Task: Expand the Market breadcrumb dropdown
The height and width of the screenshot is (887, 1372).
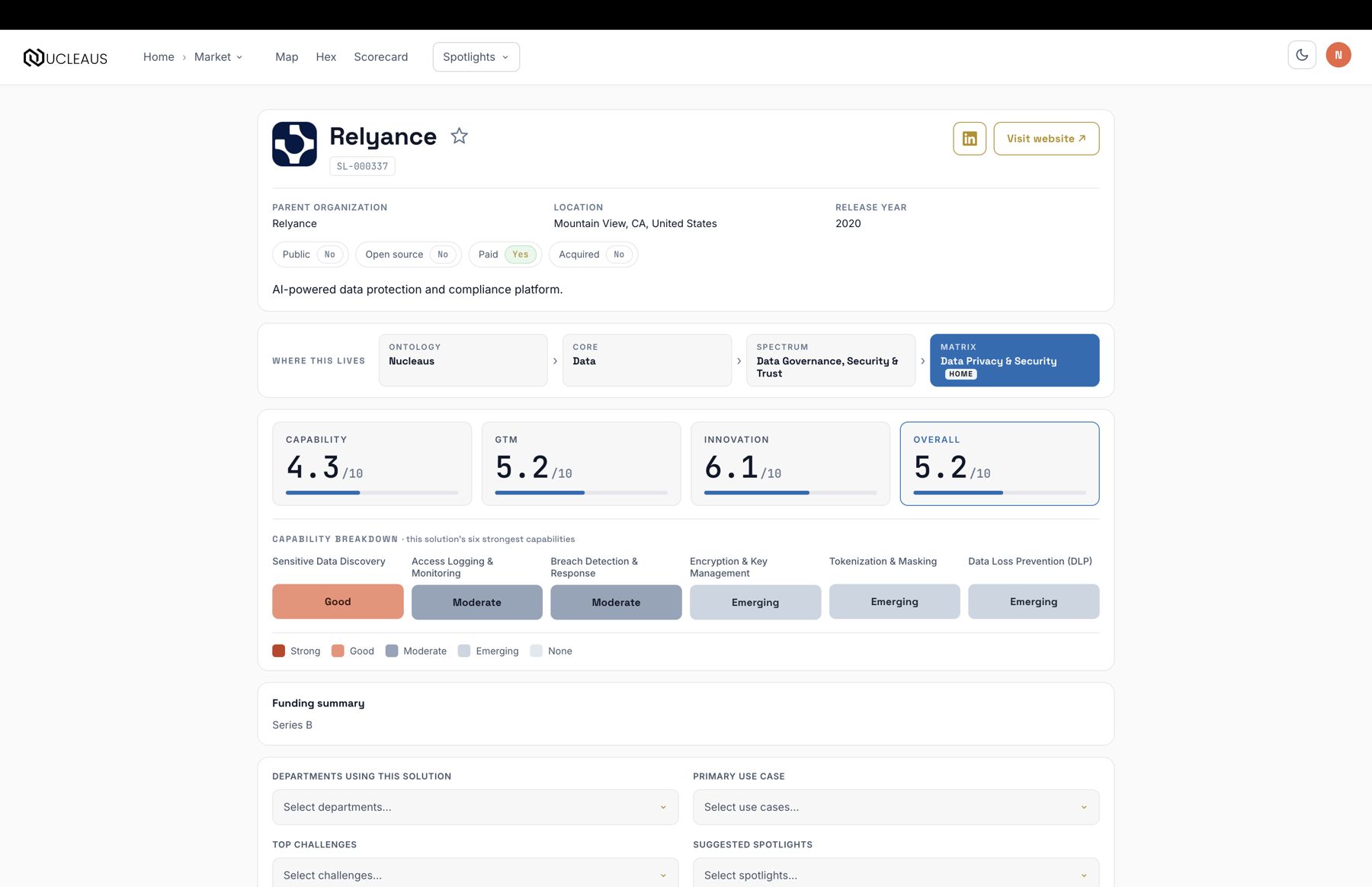Action: [218, 57]
